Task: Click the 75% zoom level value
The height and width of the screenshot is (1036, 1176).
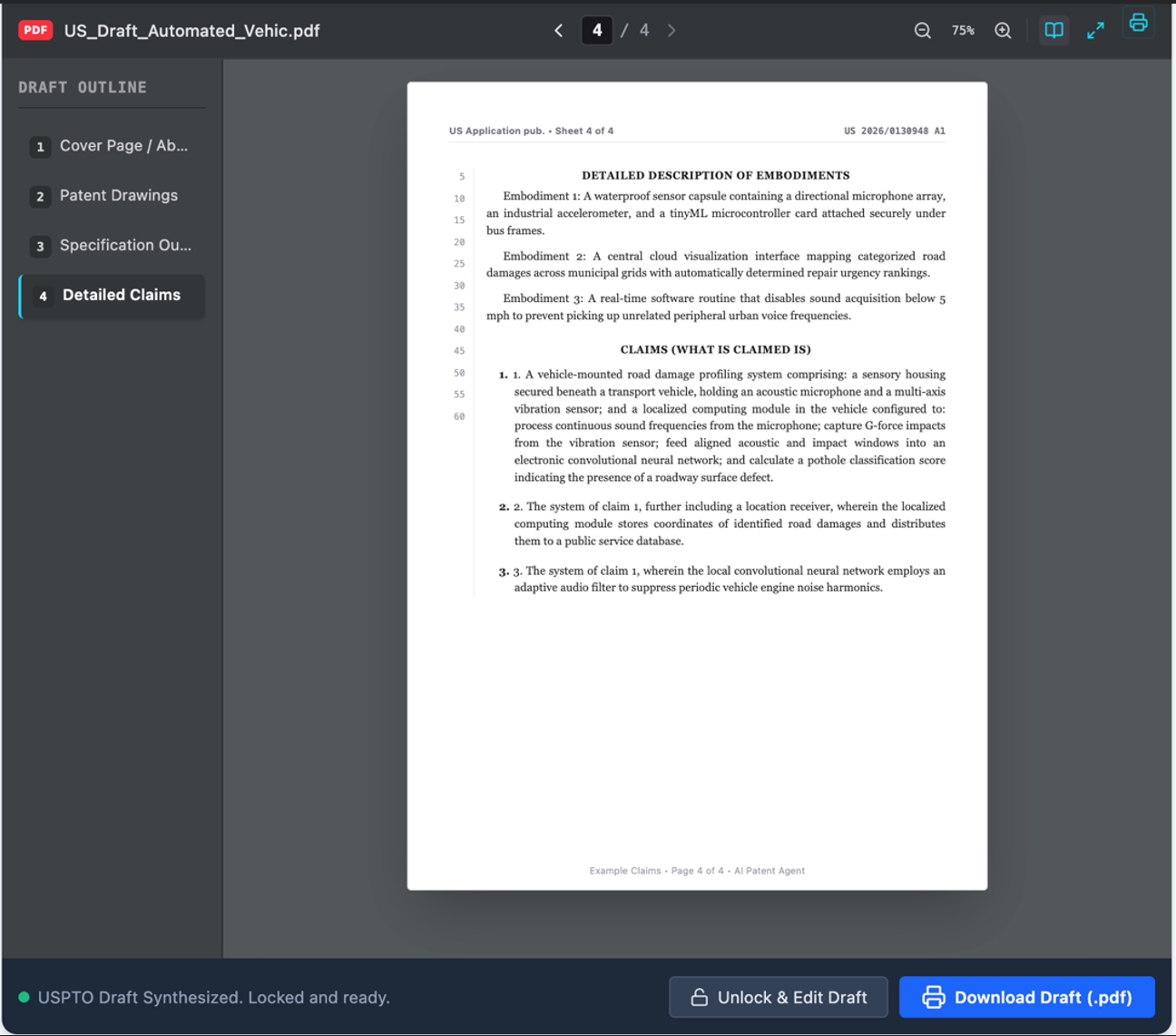Action: [963, 30]
